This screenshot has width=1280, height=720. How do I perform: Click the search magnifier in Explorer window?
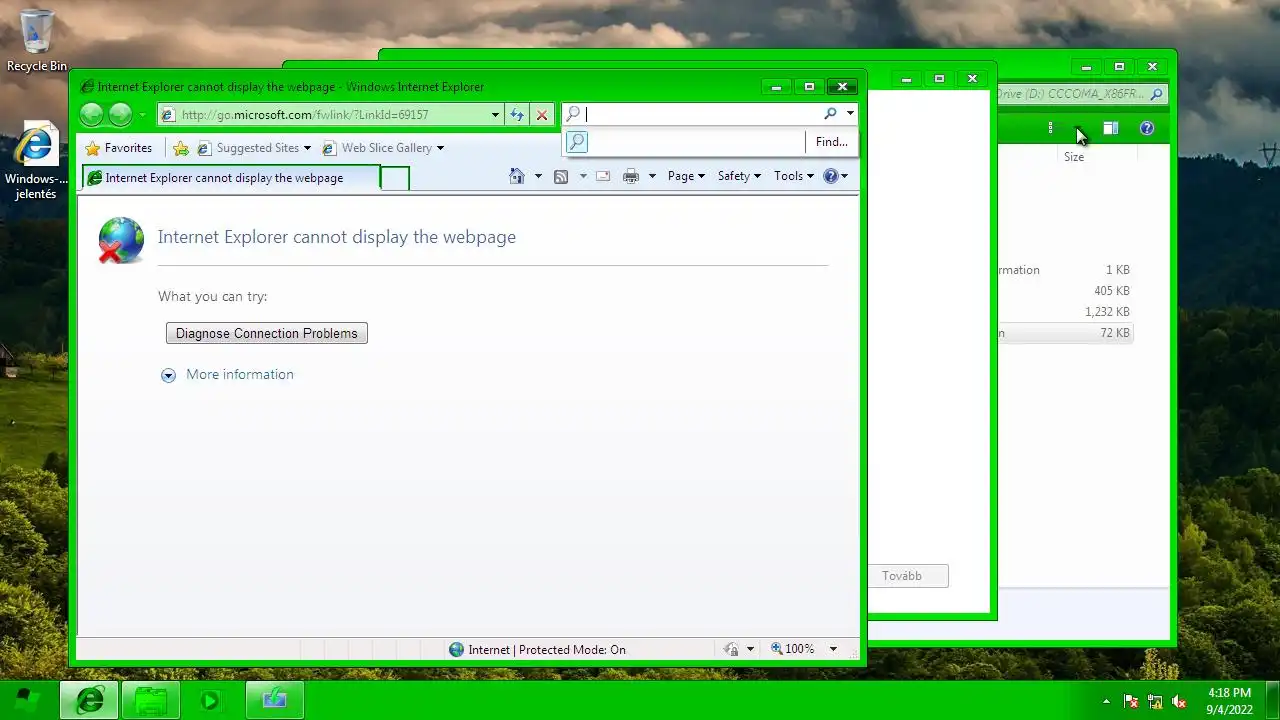(x=1157, y=94)
